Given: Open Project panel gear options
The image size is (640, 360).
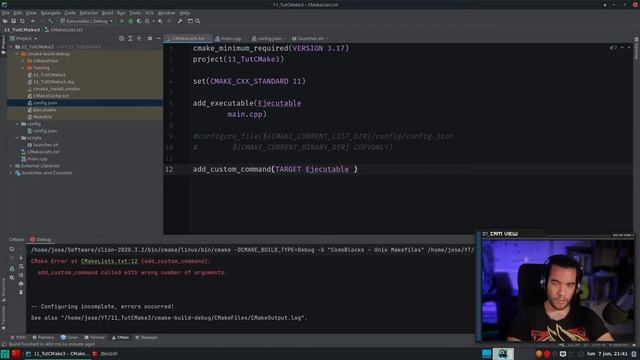Looking at the screenshot, I should click(x=150, y=38).
